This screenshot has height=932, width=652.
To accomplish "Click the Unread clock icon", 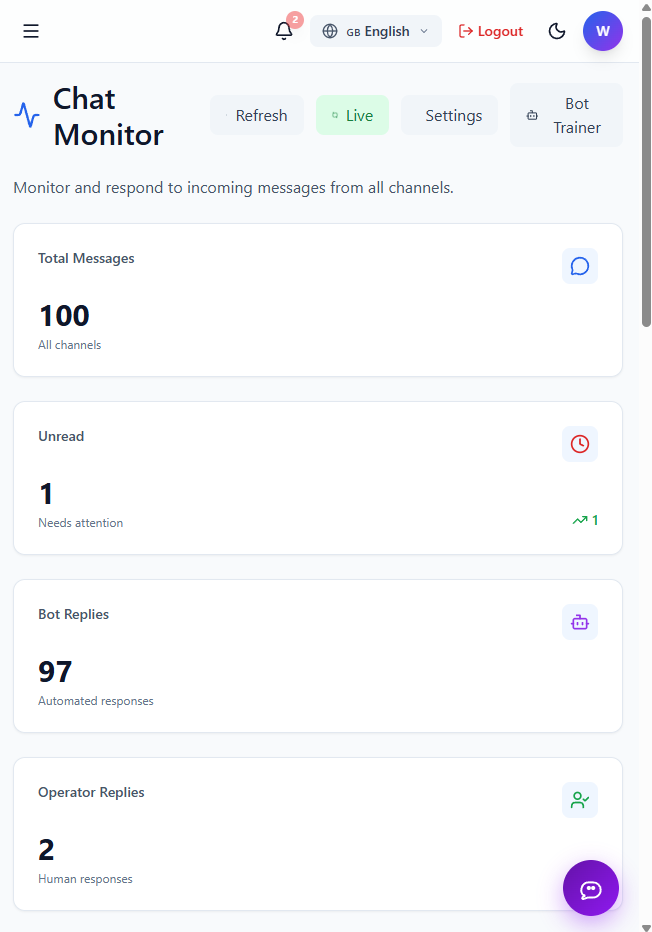I will (579, 444).
